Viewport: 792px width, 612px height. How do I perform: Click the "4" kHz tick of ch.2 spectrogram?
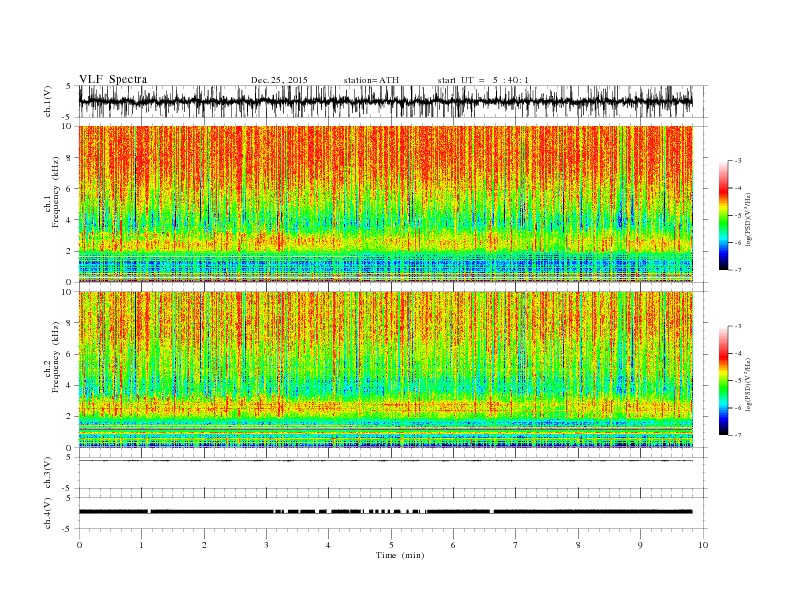pyautogui.click(x=70, y=385)
